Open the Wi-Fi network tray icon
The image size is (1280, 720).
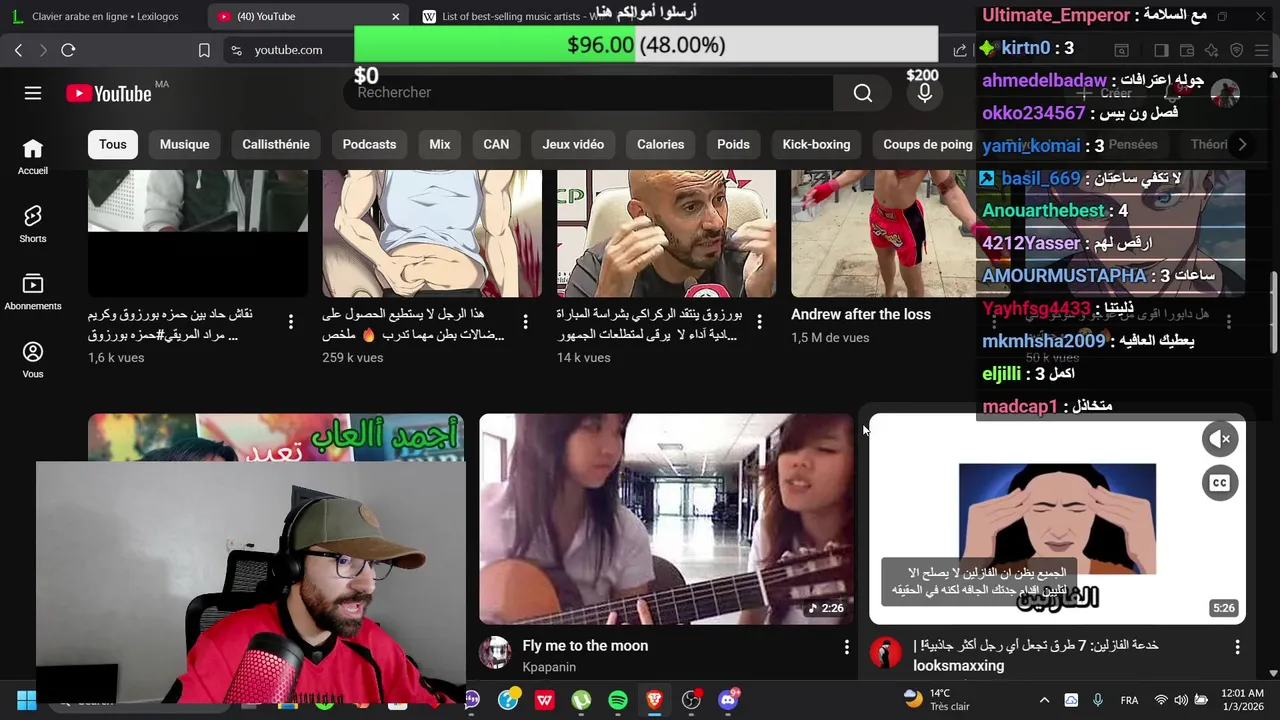pyautogui.click(x=1161, y=700)
